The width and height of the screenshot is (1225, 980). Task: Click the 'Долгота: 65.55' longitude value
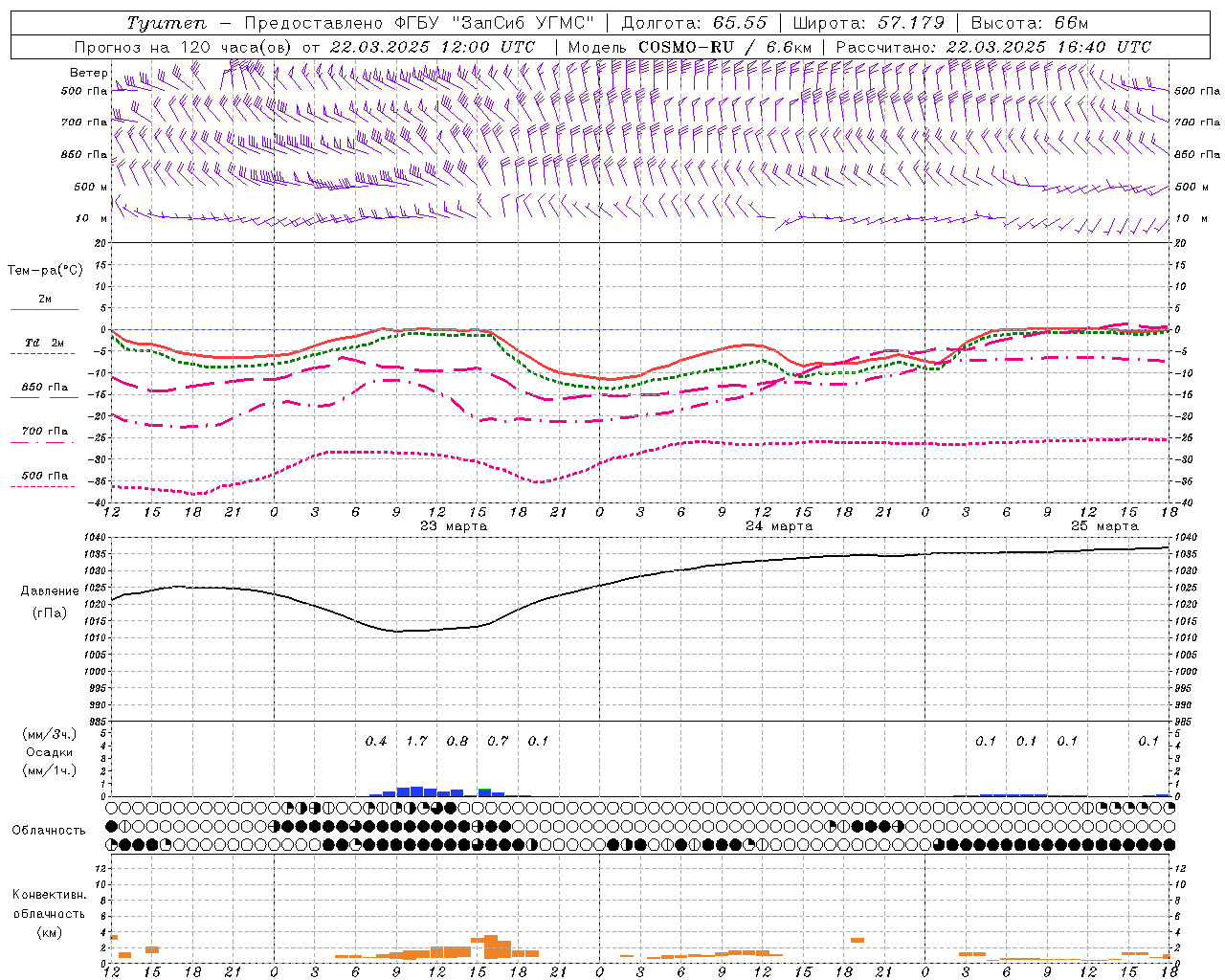coord(694,23)
